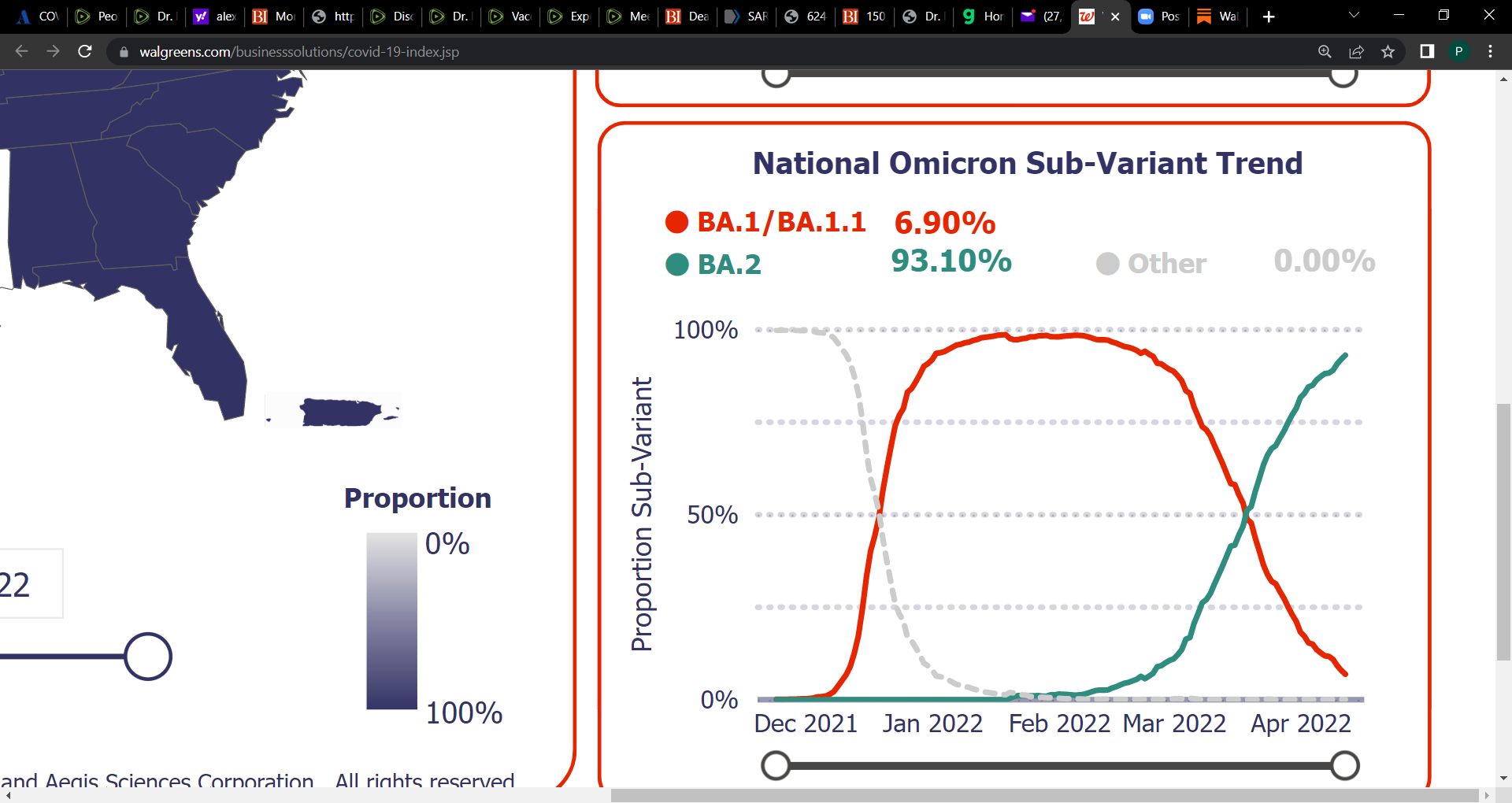This screenshot has height=803, width=1512.
Task: Reload the Walgreens page
Action: pos(85,51)
